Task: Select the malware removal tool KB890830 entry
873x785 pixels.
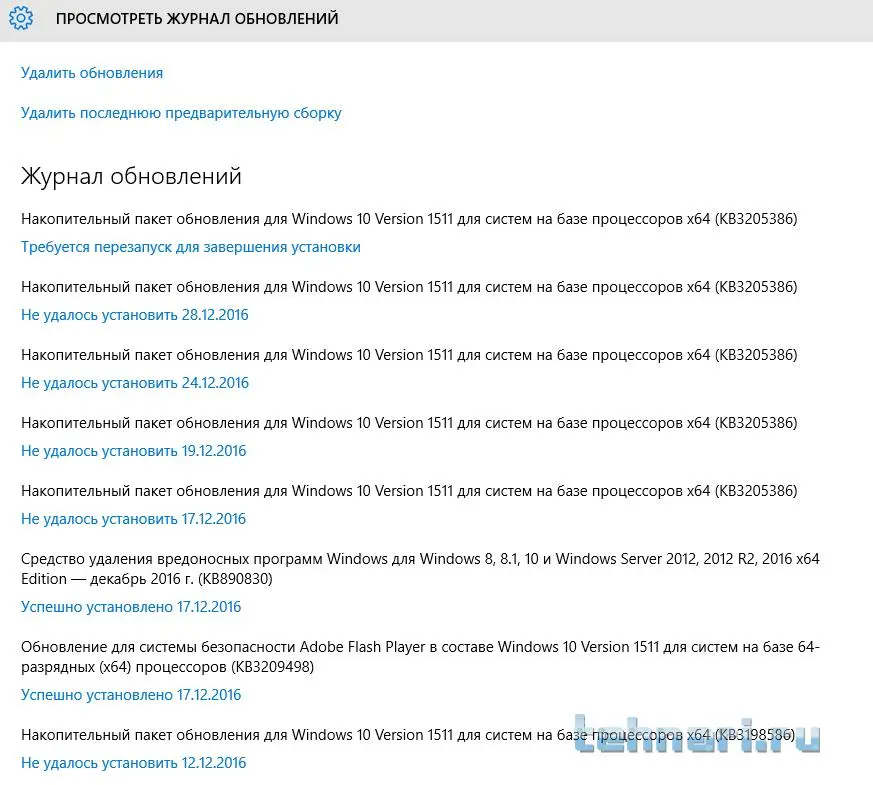Action: (x=420, y=569)
